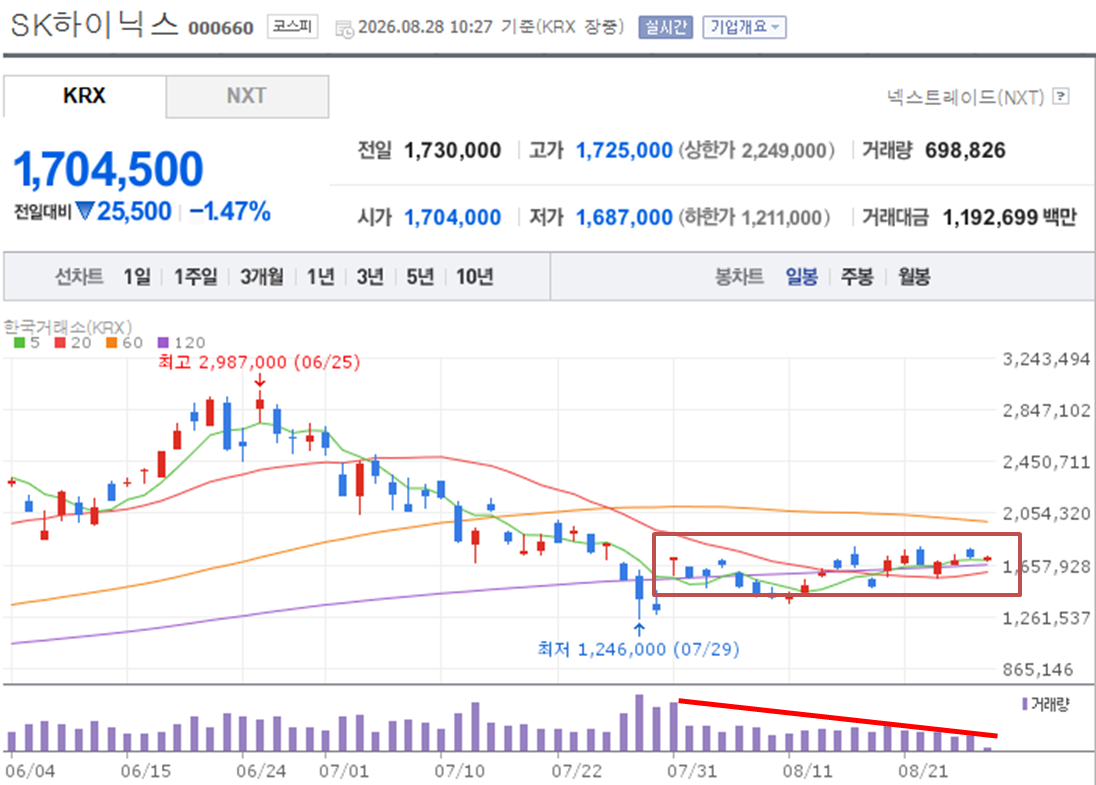This screenshot has width=1096, height=785.
Task: Select the 1년 line chart period
Action: (321, 277)
